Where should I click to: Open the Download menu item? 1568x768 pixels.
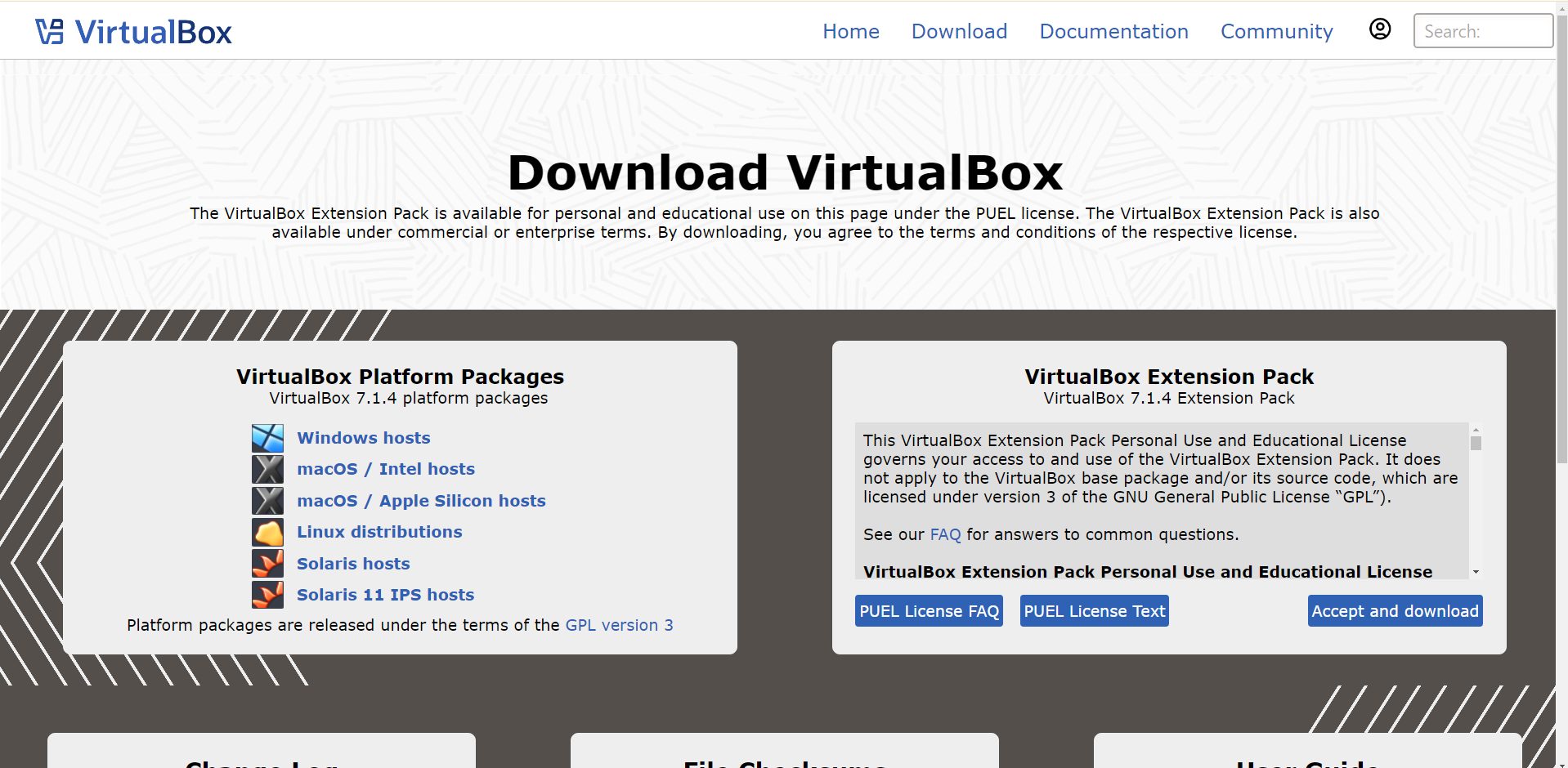[959, 31]
